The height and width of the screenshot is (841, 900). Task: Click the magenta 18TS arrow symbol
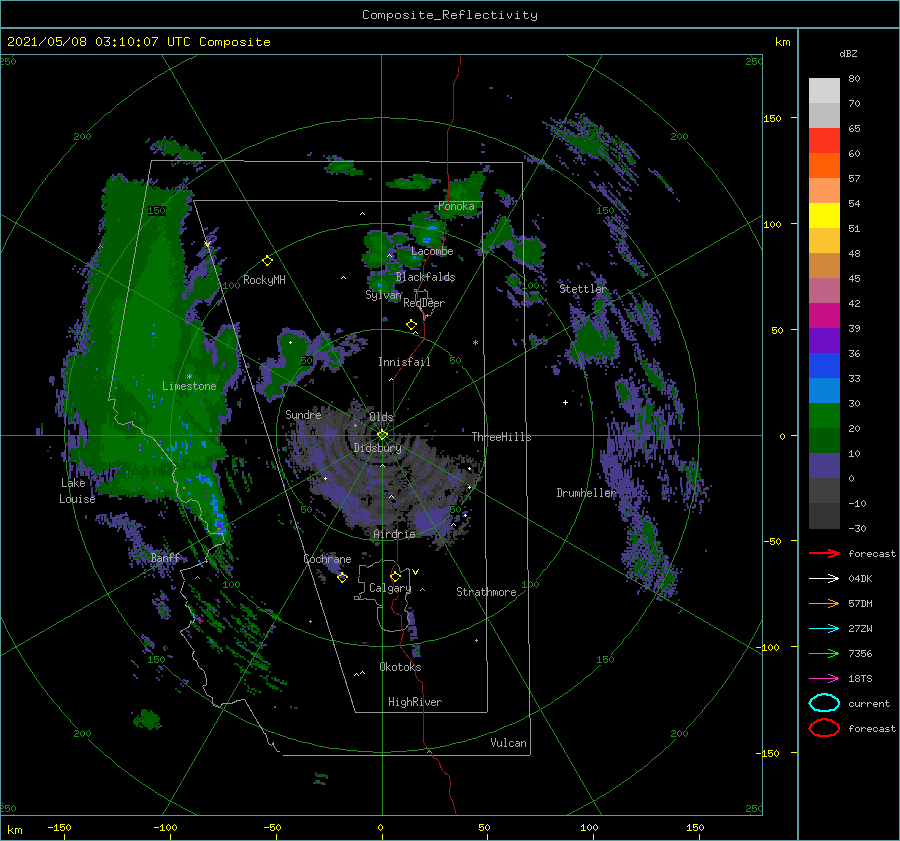point(824,679)
